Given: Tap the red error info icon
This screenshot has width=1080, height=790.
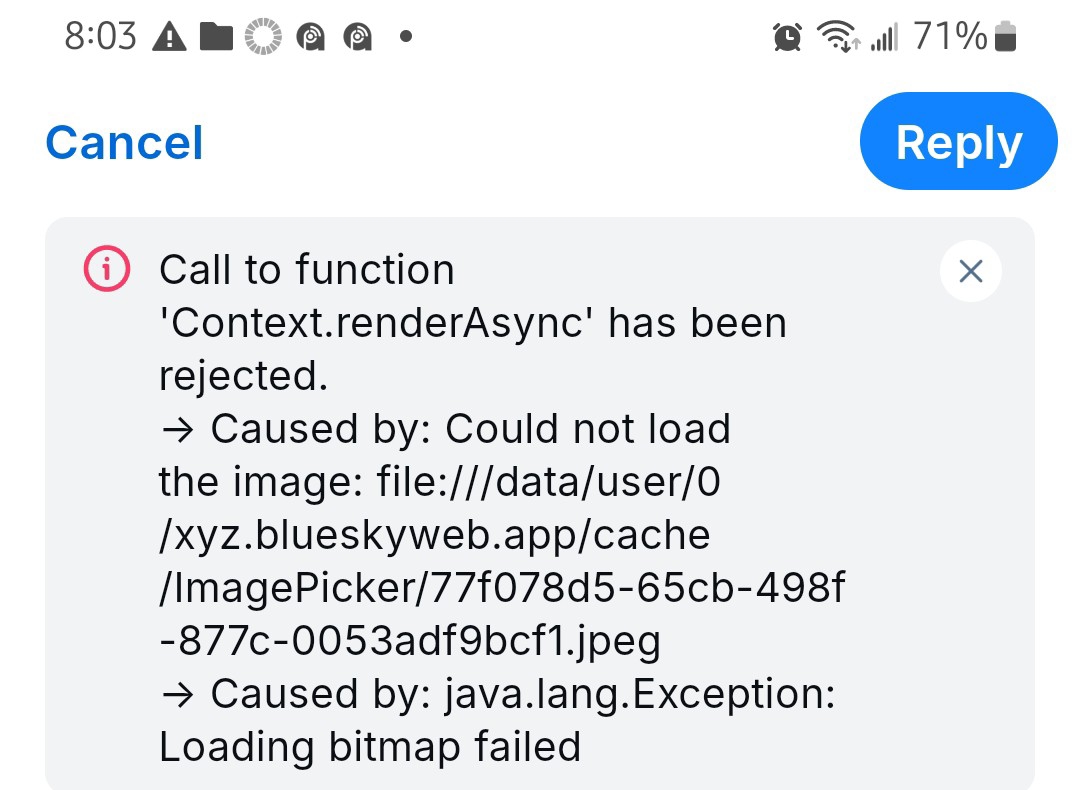Looking at the screenshot, I should [x=106, y=269].
